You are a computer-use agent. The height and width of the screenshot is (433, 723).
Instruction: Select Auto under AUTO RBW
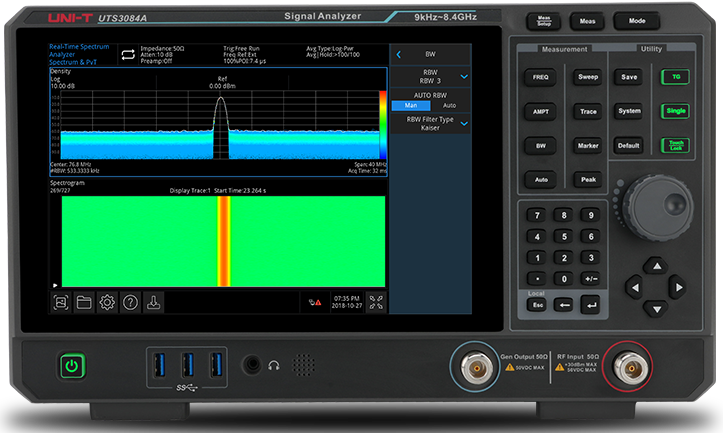[450, 106]
